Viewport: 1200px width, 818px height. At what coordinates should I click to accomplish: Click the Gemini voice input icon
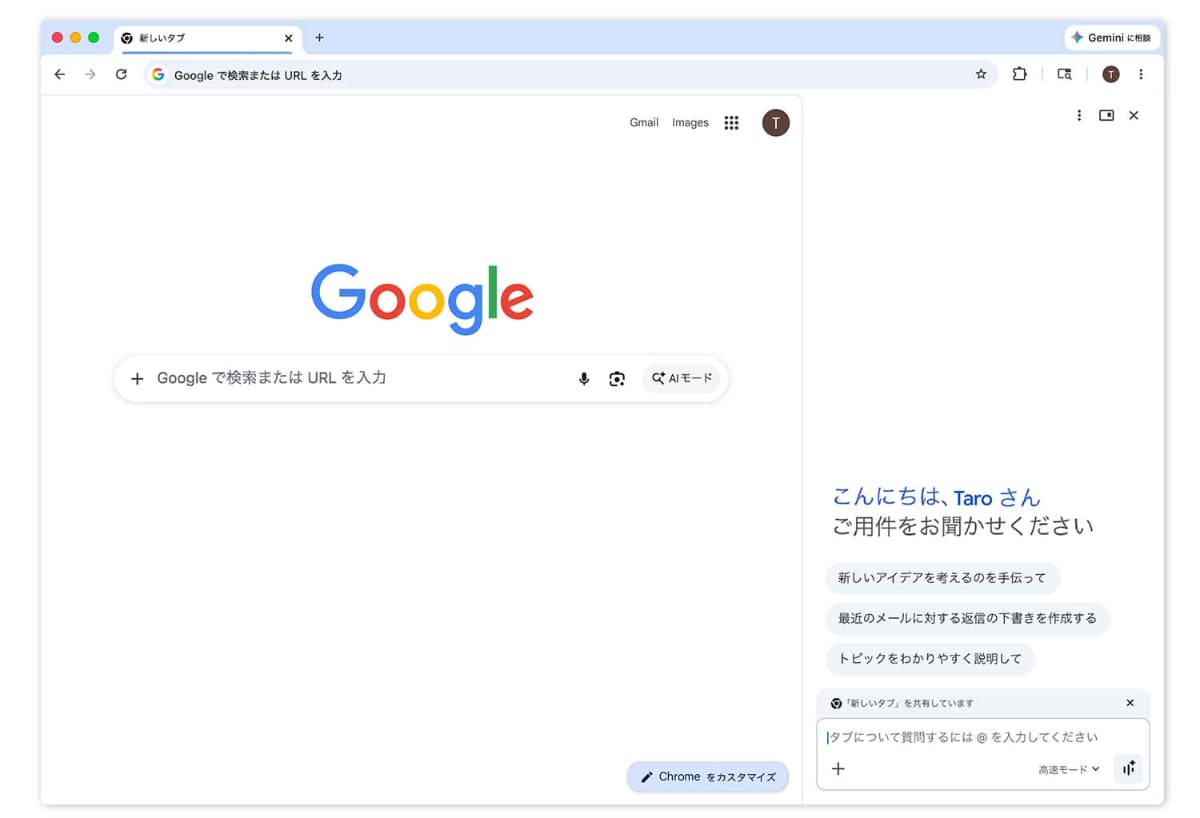click(1129, 769)
